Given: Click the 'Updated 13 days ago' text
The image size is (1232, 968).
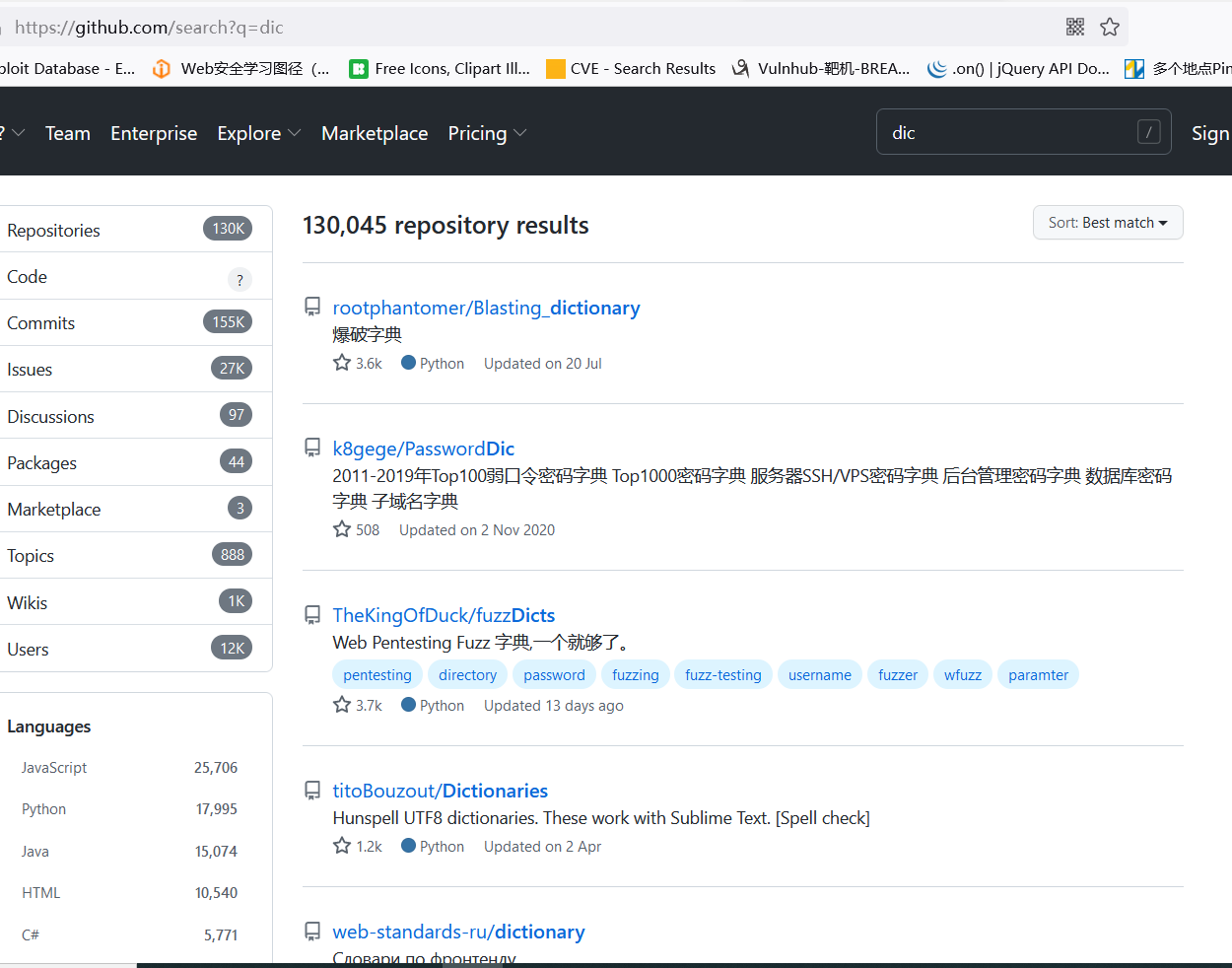Looking at the screenshot, I should [x=554, y=705].
